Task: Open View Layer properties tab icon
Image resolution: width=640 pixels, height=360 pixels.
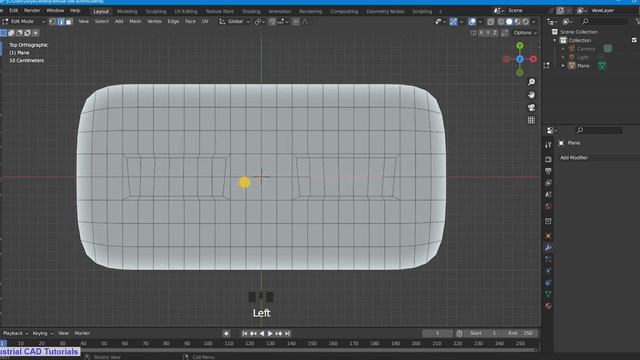Action: pos(548,183)
